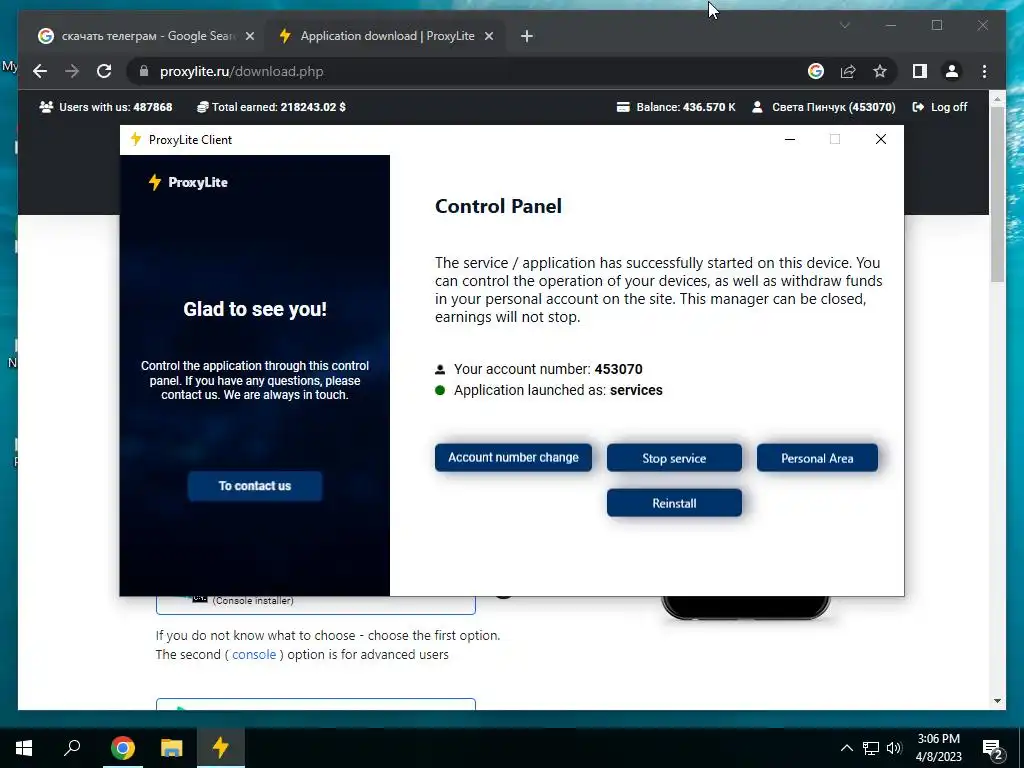Switch to the Google Search tab
Image resolution: width=1024 pixels, height=768 pixels.
click(146, 36)
